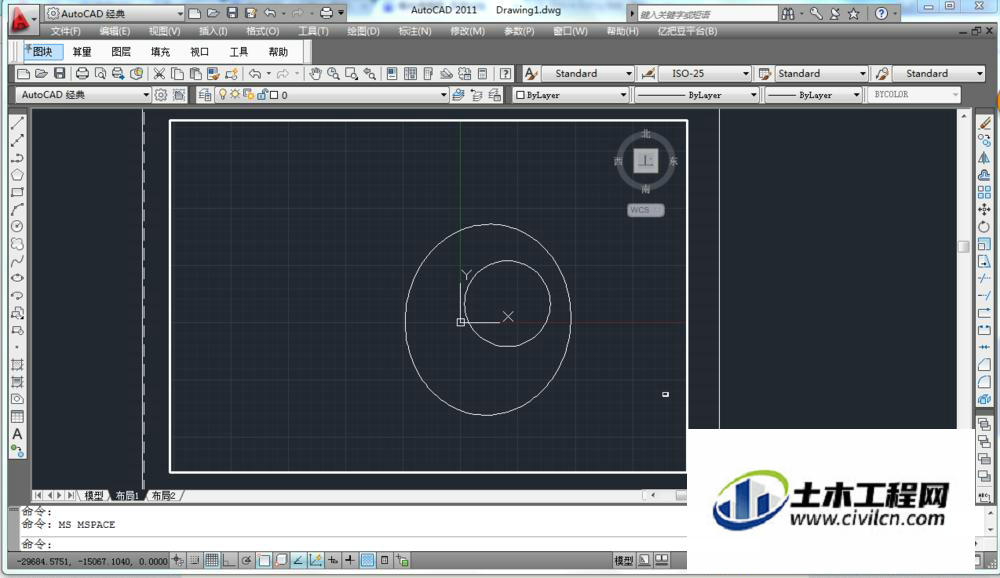Click the keyword search box in title bar
1000x578 pixels.
coord(707,14)
